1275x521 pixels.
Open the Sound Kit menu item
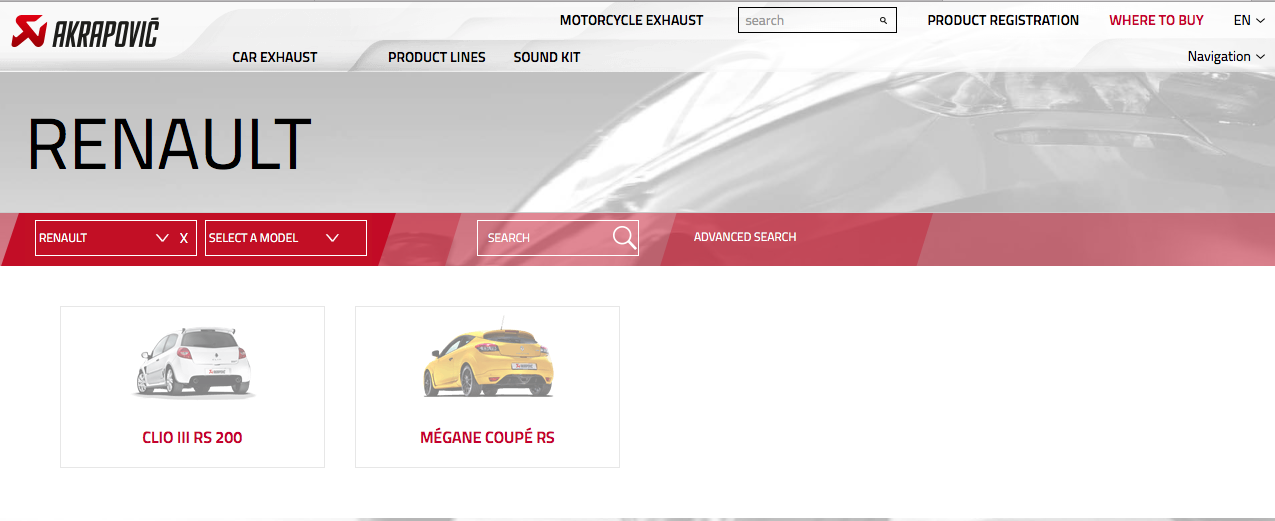click(547, 57)
